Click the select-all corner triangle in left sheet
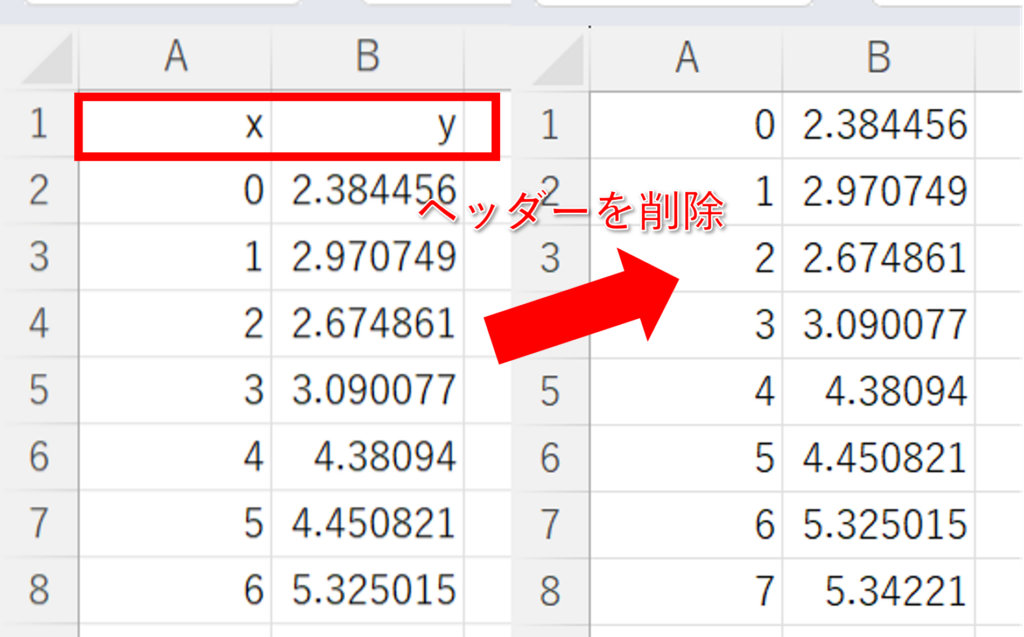 47,62
